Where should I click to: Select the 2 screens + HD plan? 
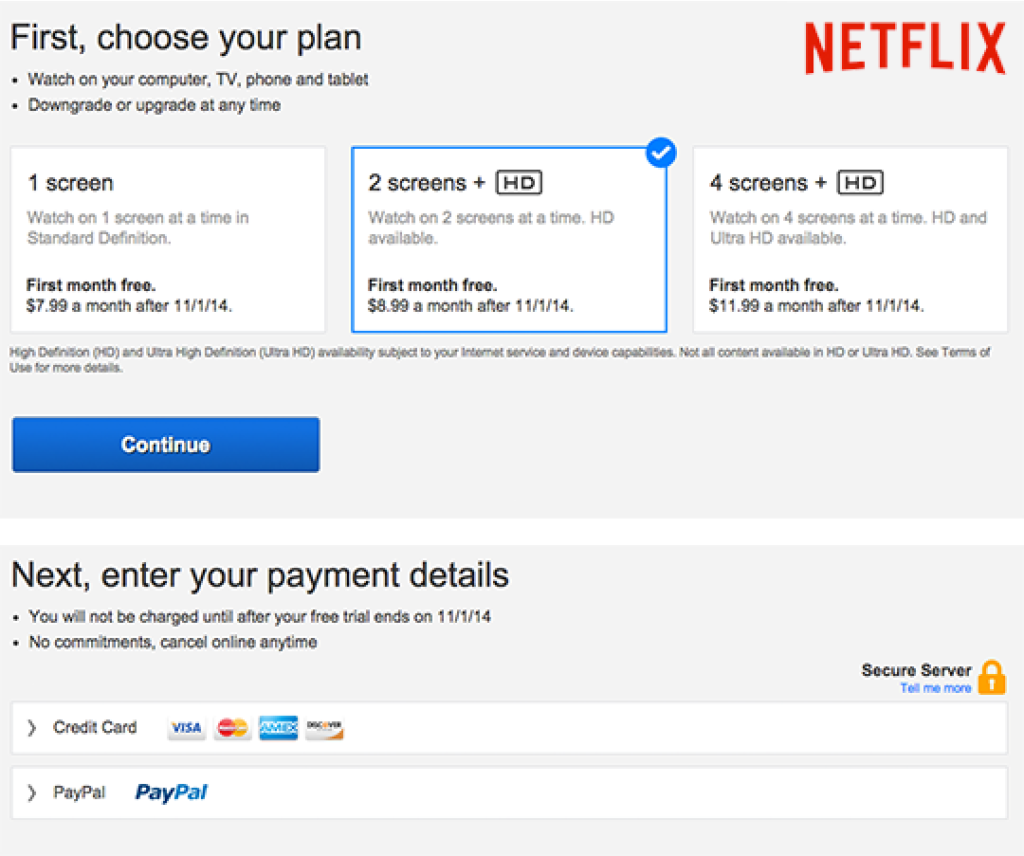click(509, 240)
